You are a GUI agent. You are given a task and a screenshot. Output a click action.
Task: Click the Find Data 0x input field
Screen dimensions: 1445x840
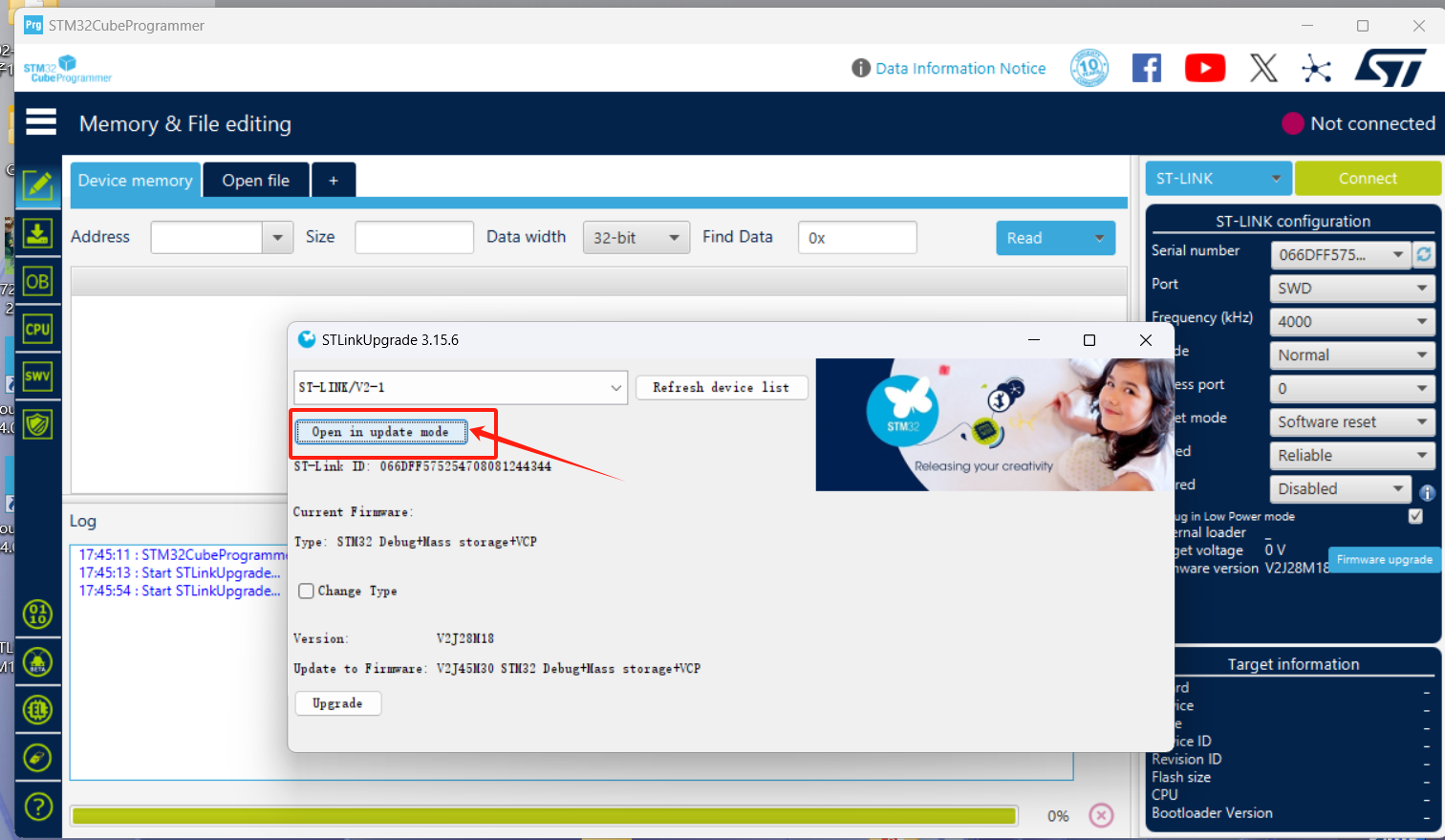(857, 237)
